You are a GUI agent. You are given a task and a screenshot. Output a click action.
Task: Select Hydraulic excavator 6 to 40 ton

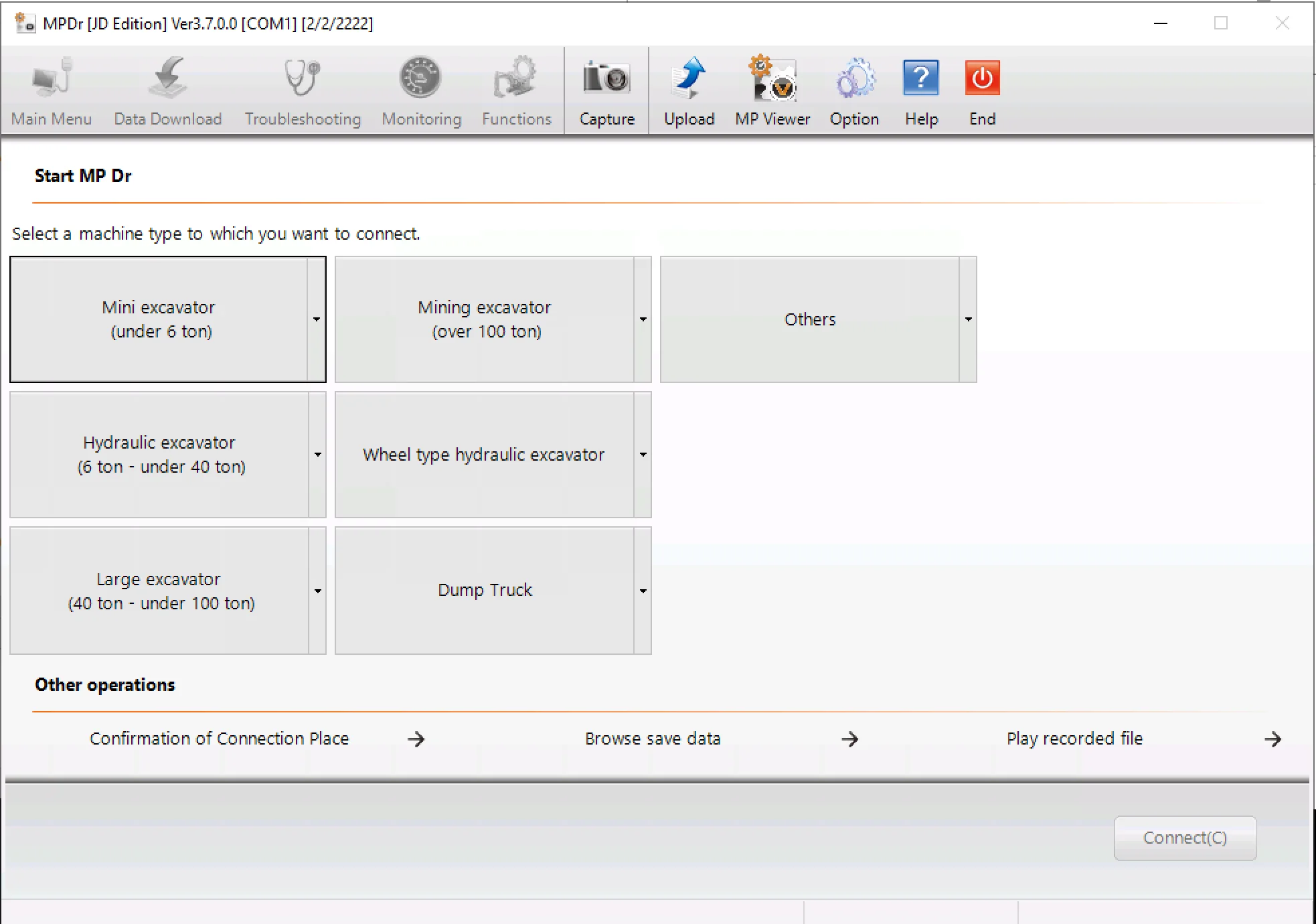(159, 455)
